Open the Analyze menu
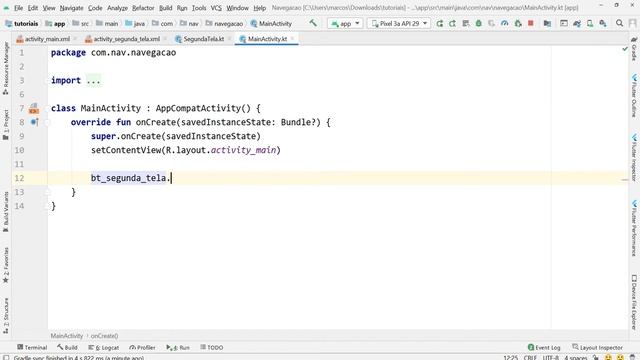Viewport: 640px width, 360px height. click(x=118, y=8)
